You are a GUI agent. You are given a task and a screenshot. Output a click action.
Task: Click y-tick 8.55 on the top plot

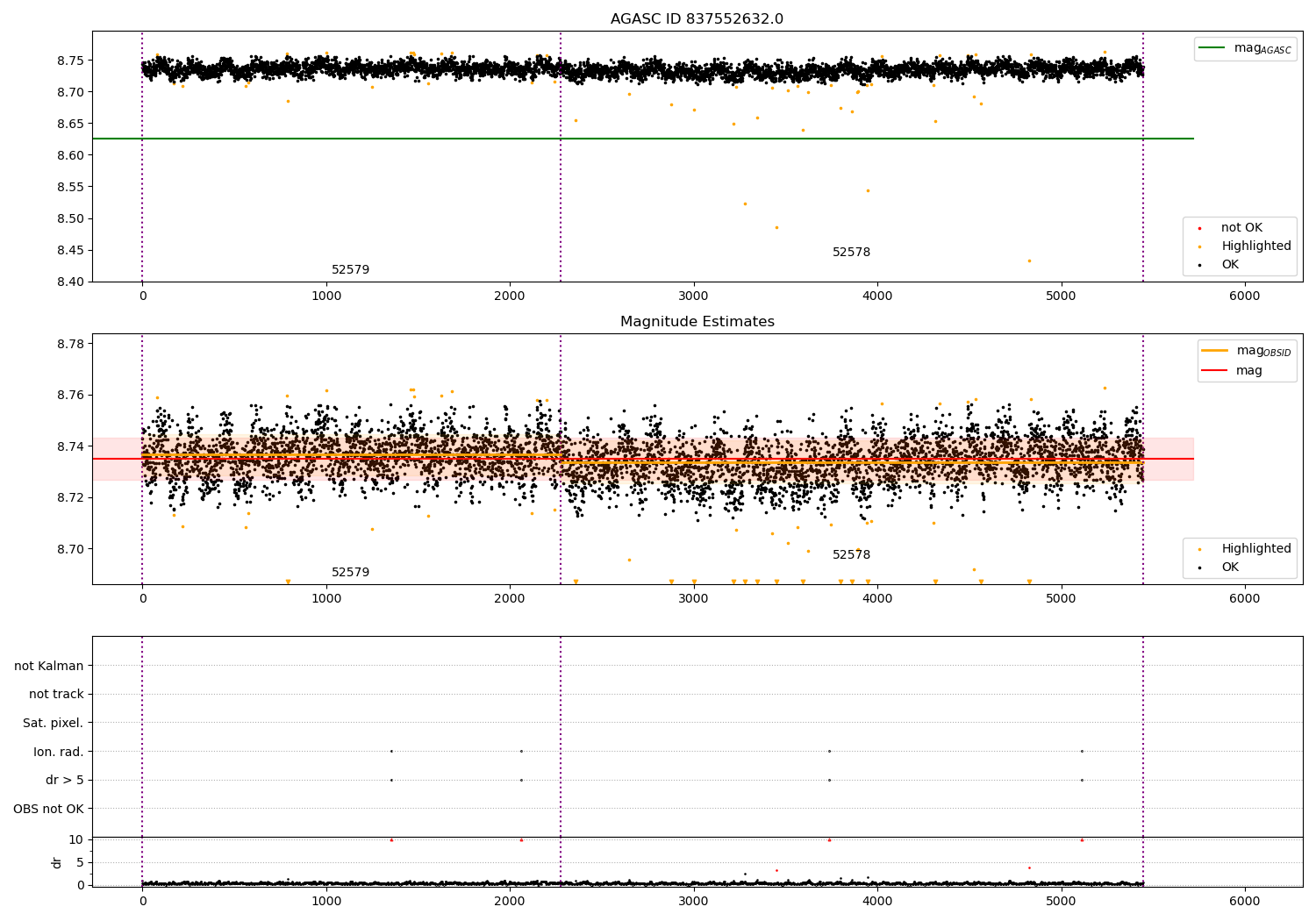70,187
